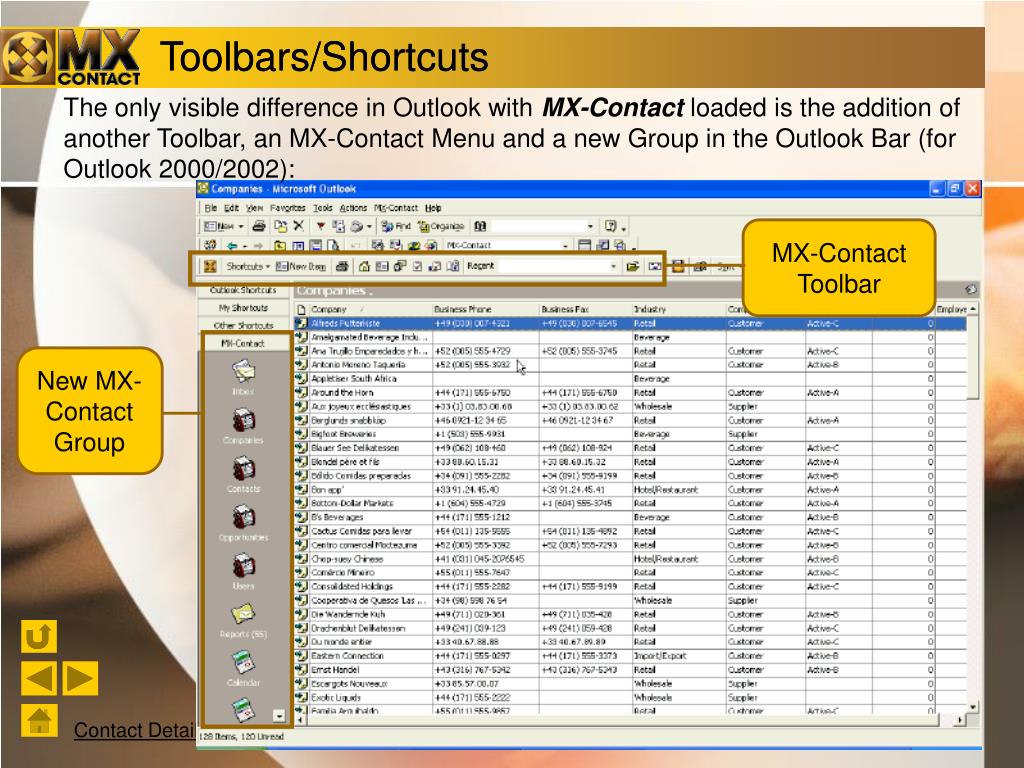The width and height of the screenshot is (1024, 768).
Task: Select the MX-Contact group button
Action: [243, 343]
